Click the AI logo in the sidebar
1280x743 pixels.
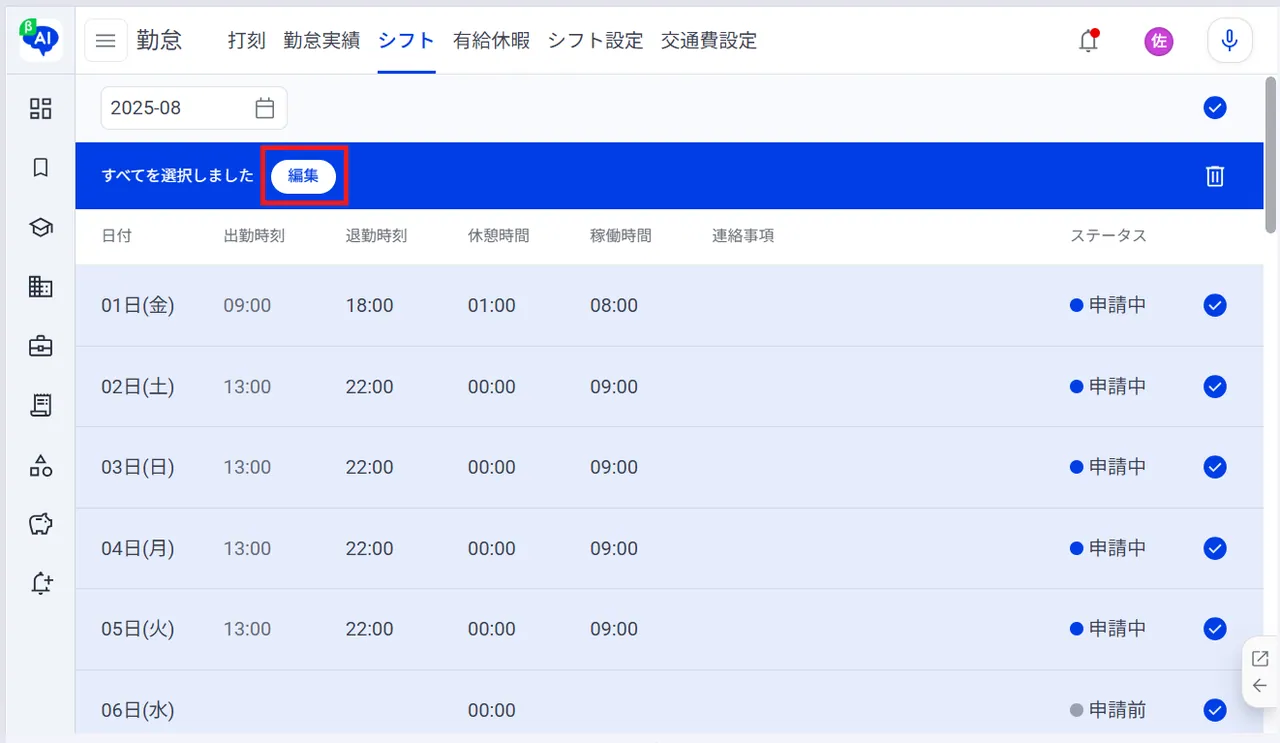(x=40, y=40)
